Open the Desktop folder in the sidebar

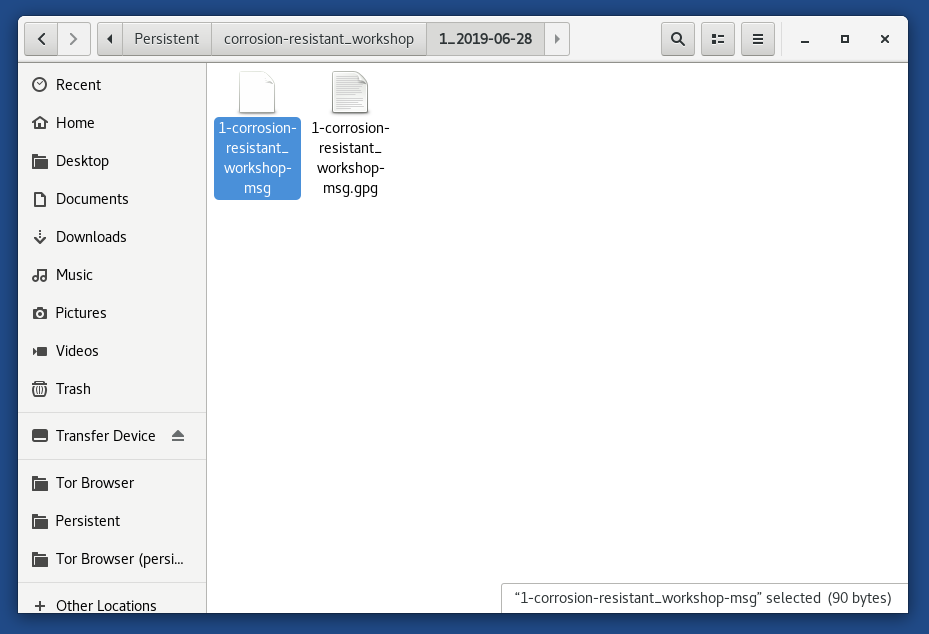[x=112, y=161]
